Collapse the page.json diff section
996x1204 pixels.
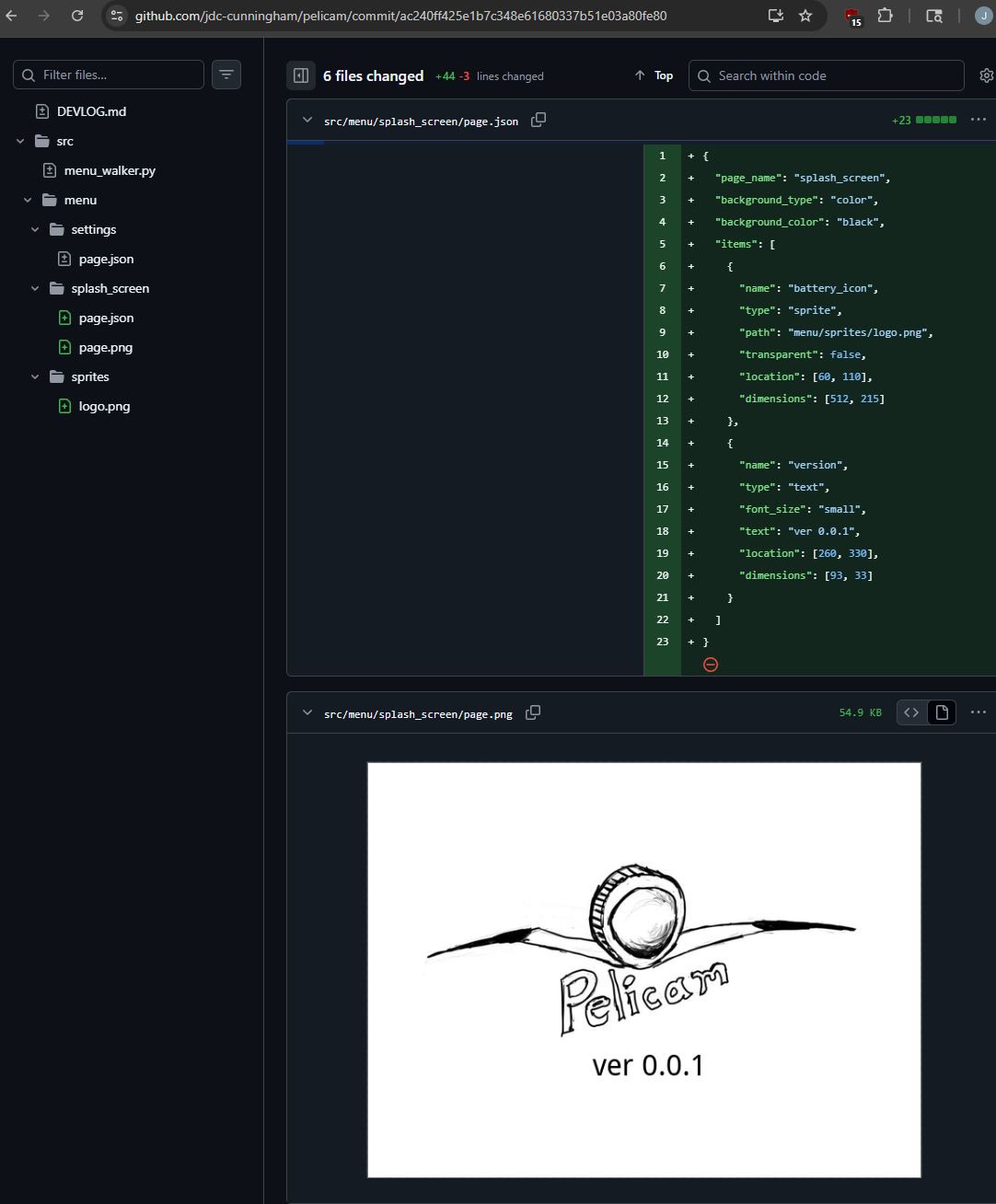point(307,120)
